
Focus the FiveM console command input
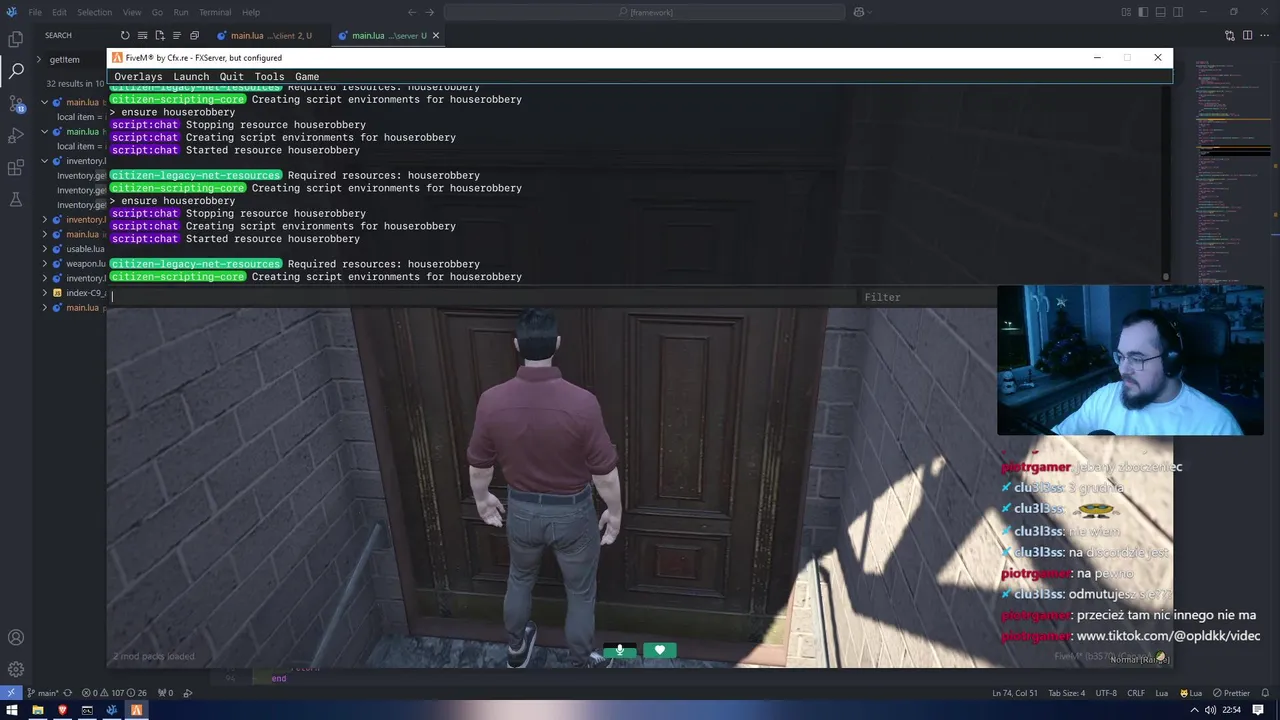click(x=485, y=297)
